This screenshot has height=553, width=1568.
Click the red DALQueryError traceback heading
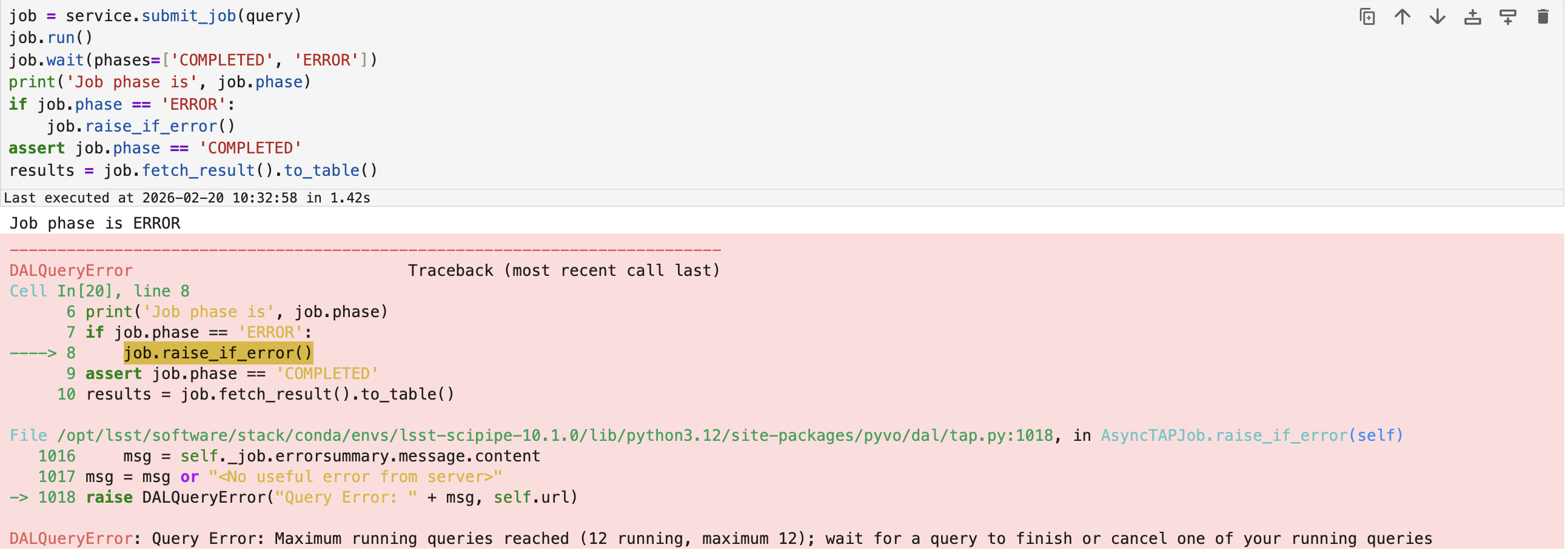(71, 271)
